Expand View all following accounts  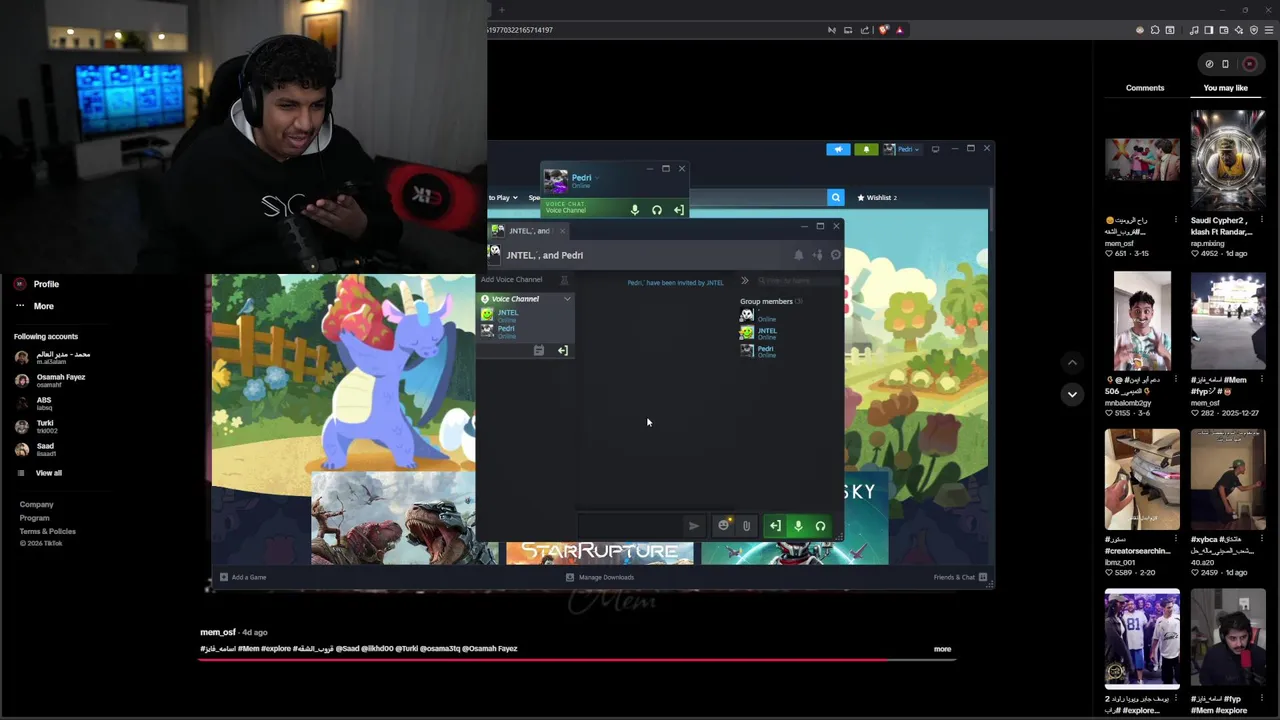[x=39, y=473]
